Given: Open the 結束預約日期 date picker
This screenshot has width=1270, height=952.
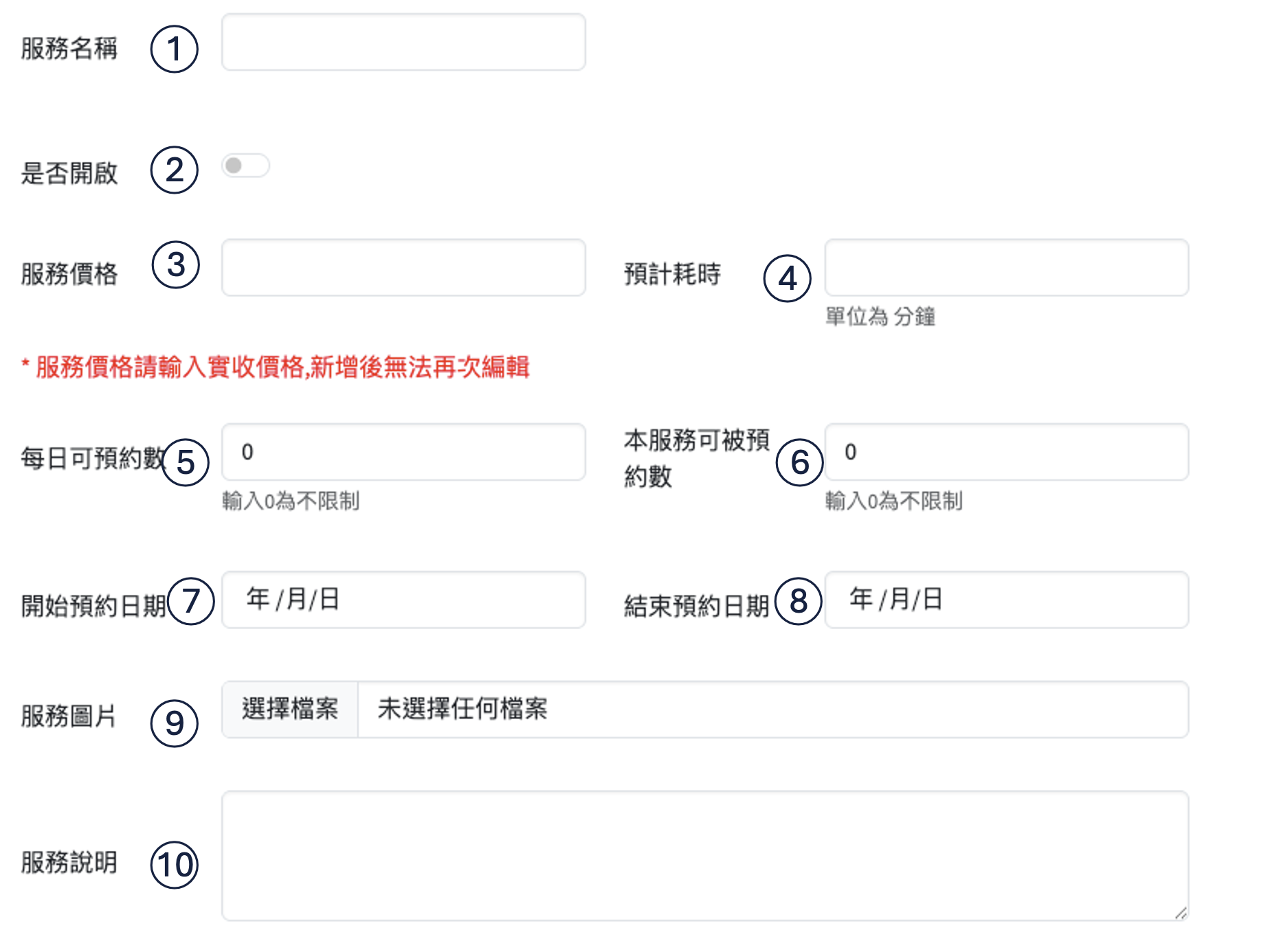Looking at the screenshot, I should tap(1006, 600).
